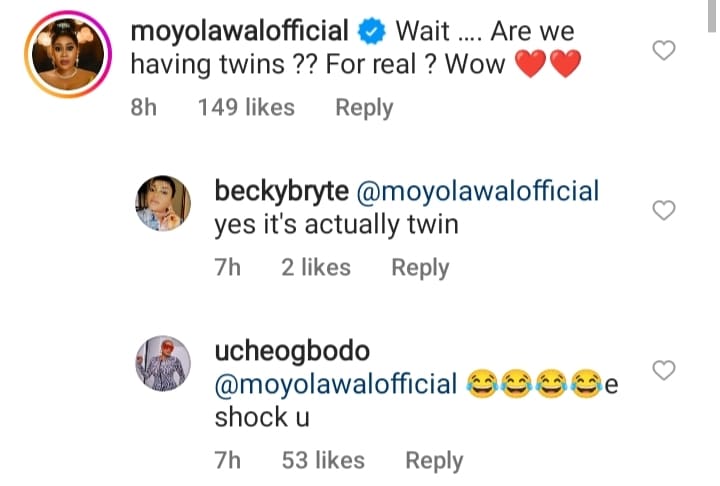Click the @moyolawalofficial mention in ucheogbodo's reply
Image resolution: width=720 pixels, height=486 pixels.
336,384
